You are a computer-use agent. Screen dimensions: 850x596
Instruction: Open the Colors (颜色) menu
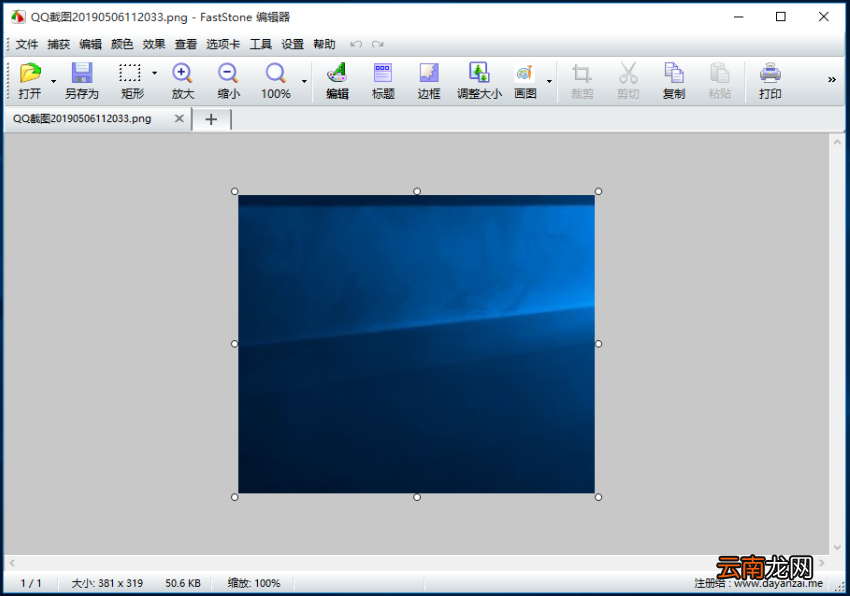point(122,44)
